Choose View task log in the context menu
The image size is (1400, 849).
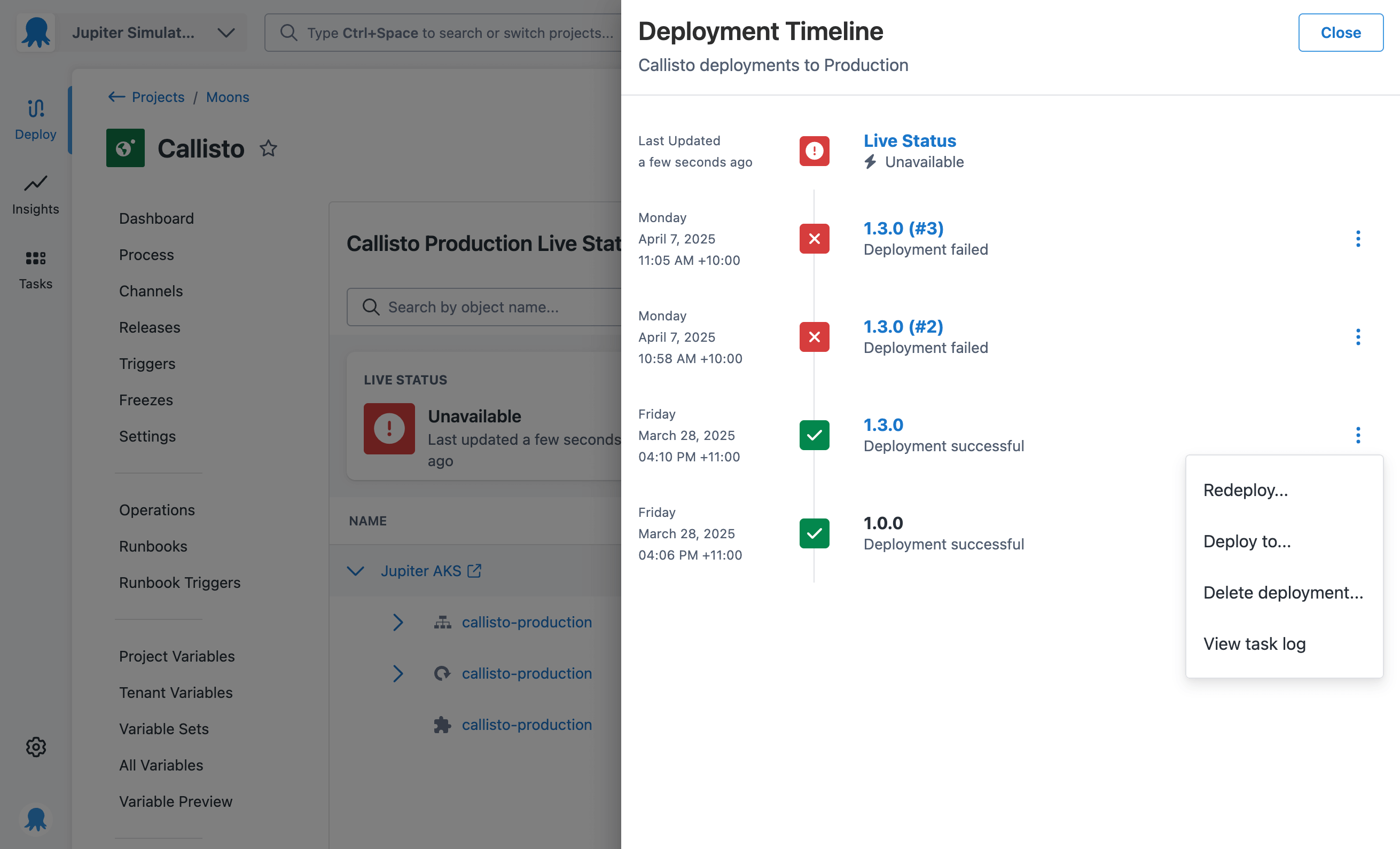pyautogui.click(x=1254, y=643)
